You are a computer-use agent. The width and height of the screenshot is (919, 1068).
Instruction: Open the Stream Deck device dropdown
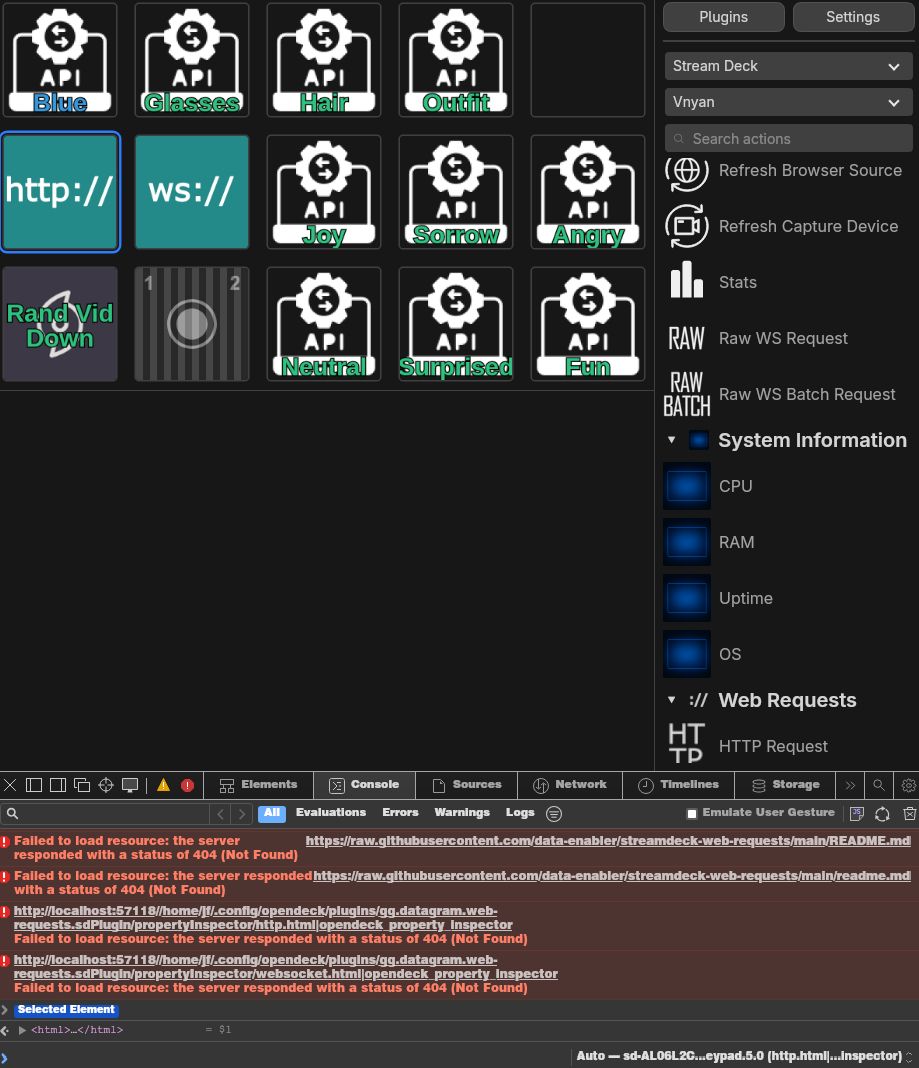788,66
